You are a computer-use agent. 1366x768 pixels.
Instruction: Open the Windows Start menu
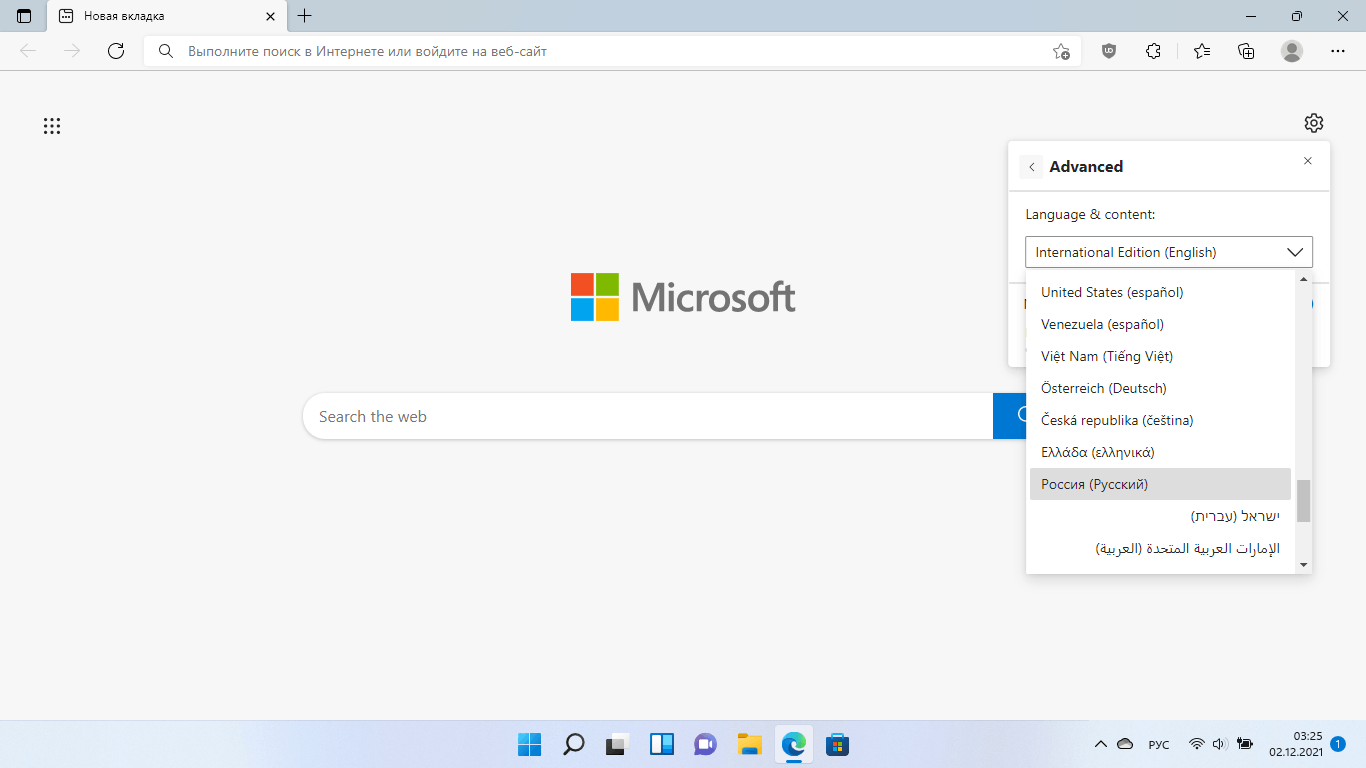(x=529, y=744)
